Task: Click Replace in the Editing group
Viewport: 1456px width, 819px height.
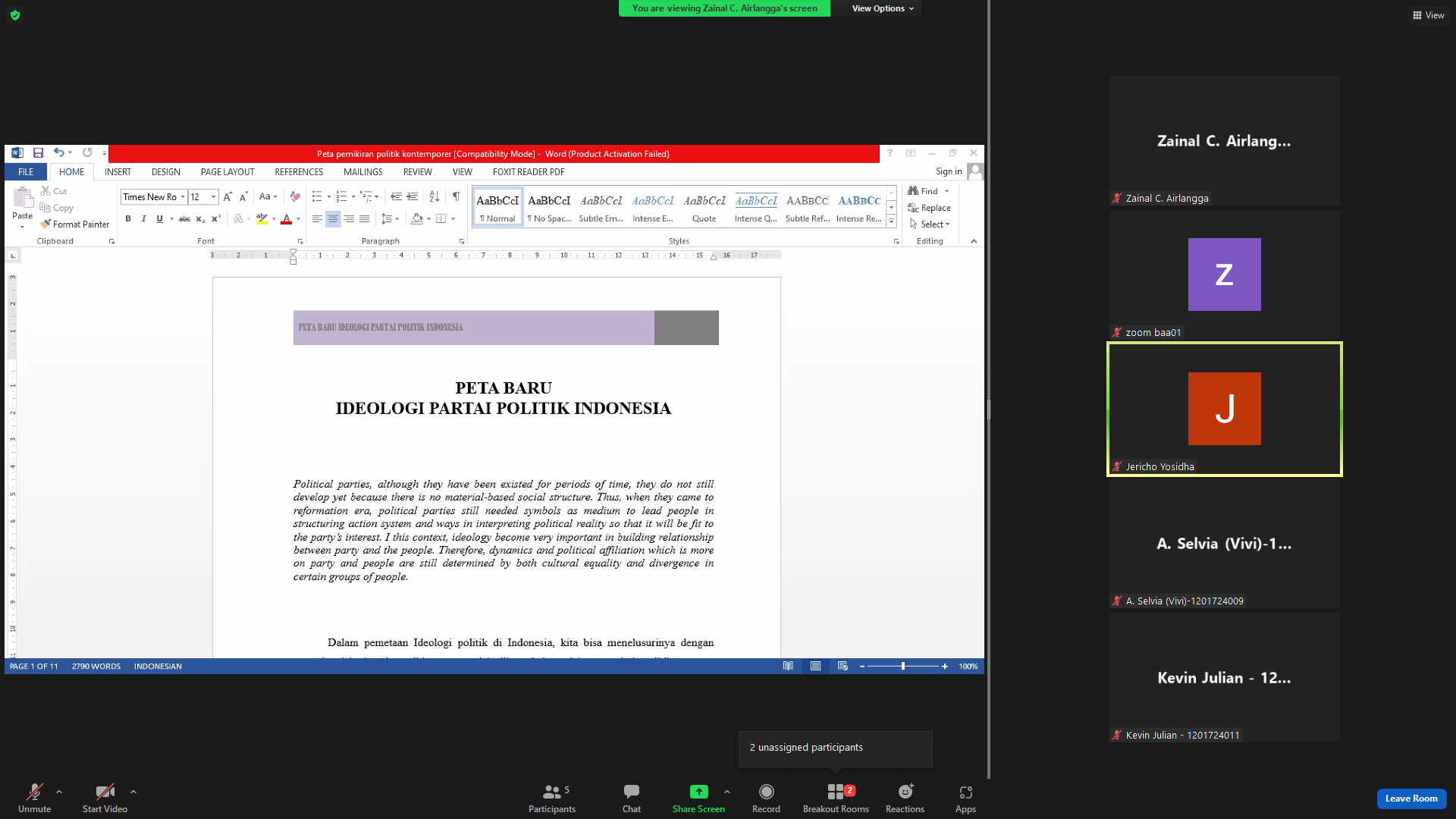Action: pyautogui.click(x=929, y=208)
